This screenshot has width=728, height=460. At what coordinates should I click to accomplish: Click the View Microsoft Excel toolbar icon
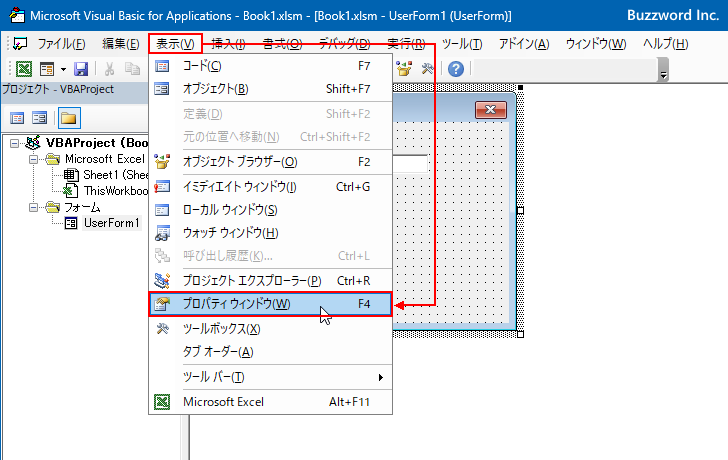click(x=24, y=69)
